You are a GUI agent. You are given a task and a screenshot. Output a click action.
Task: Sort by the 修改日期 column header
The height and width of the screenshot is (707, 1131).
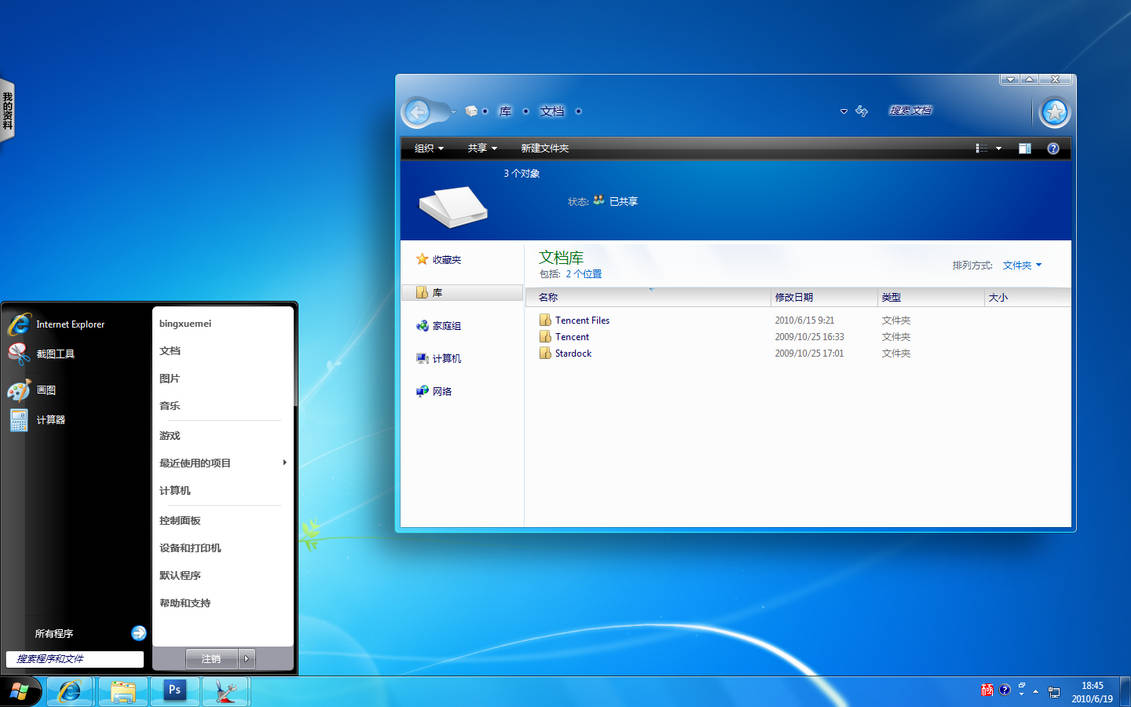[824, 297]
